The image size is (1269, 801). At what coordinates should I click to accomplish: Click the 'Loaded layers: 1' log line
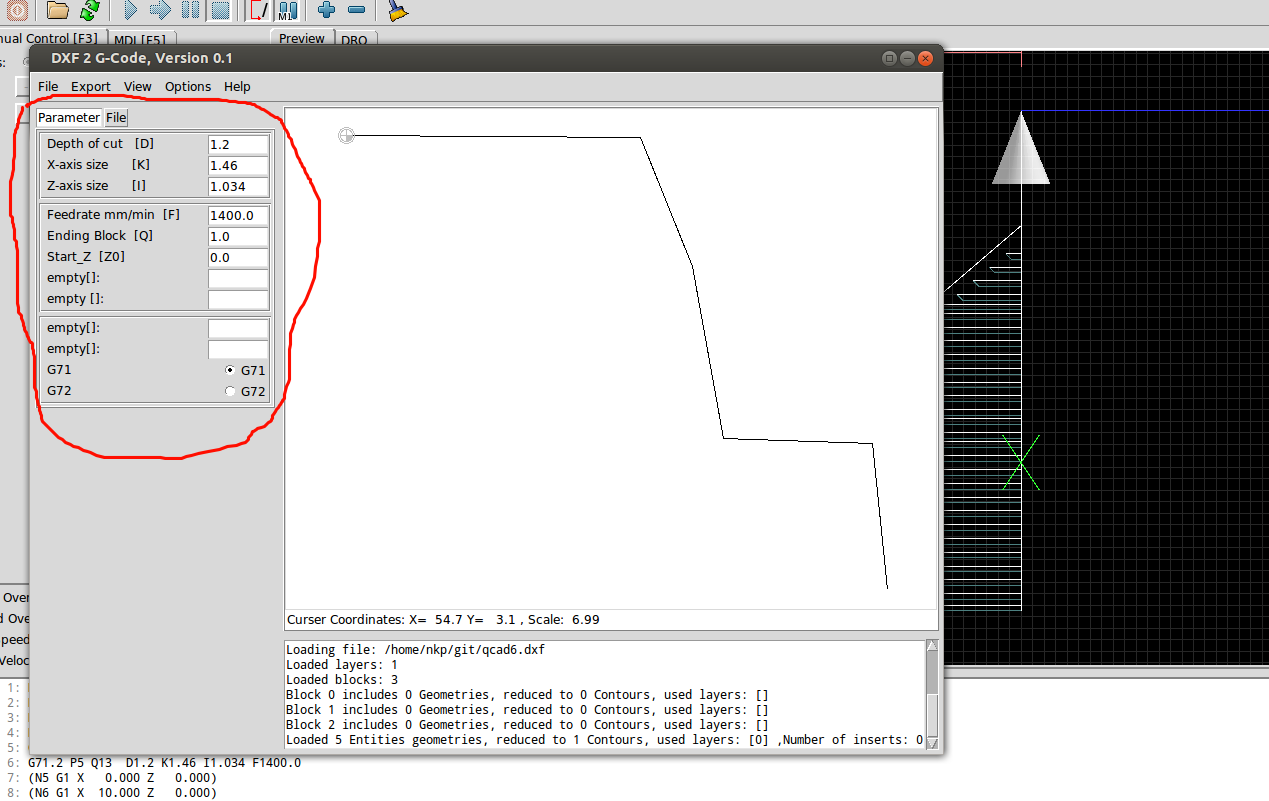342,665
